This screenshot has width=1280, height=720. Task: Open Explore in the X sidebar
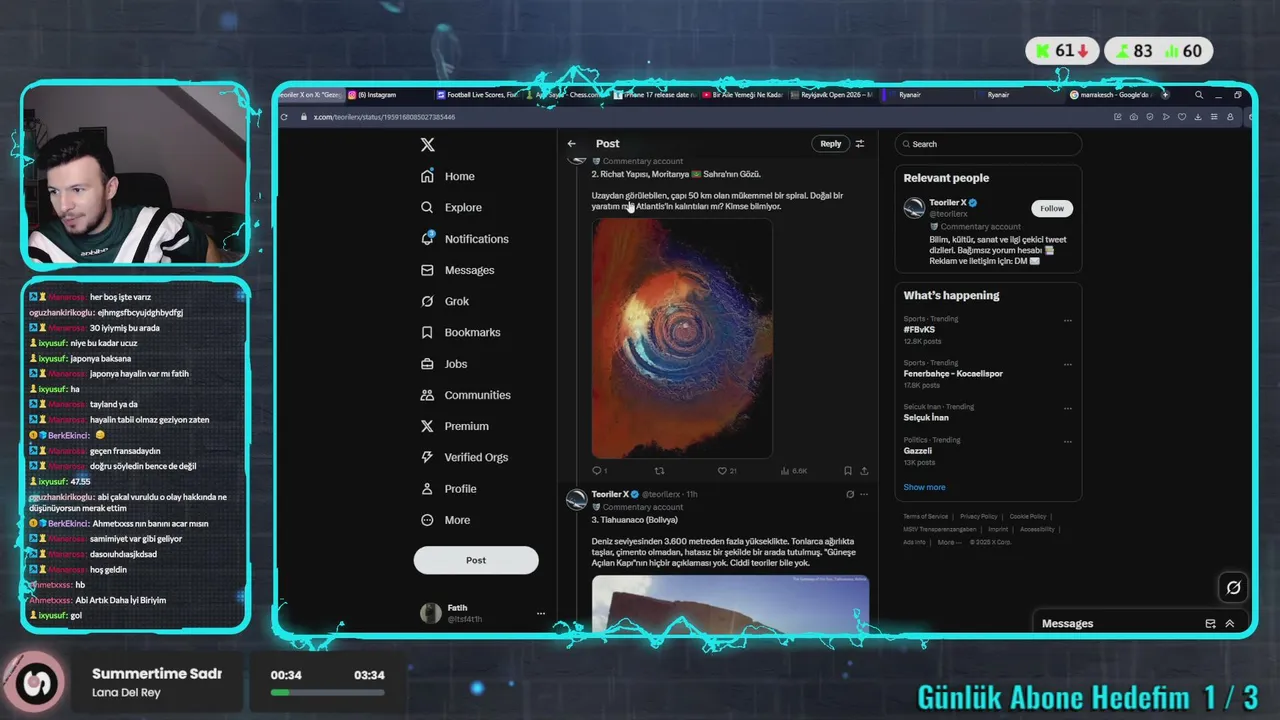coord(451,207)
